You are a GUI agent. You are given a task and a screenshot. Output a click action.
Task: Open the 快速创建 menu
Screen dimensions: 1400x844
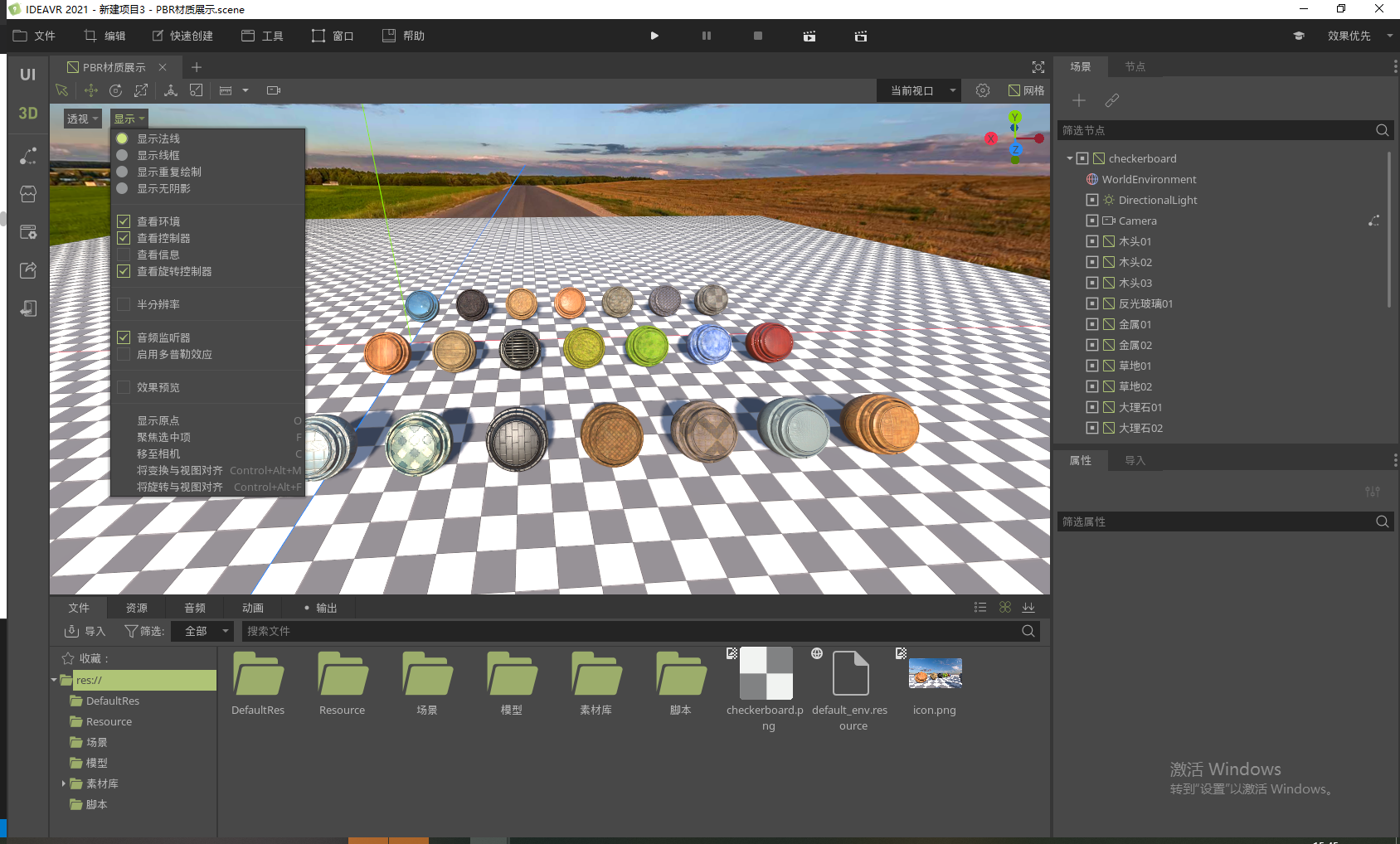(182, 36)
